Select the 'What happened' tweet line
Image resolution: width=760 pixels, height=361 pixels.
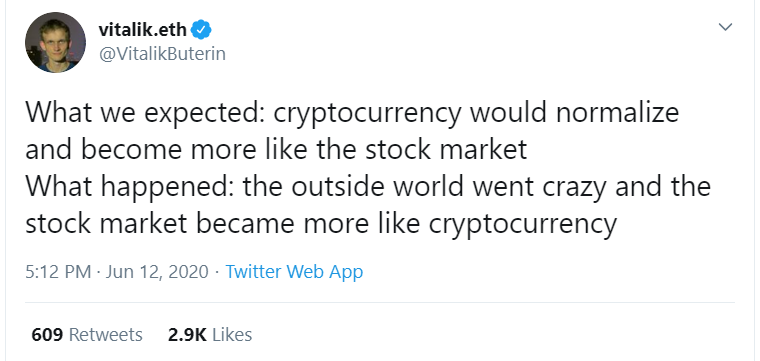pyautogui.click(x=368, y=187)
